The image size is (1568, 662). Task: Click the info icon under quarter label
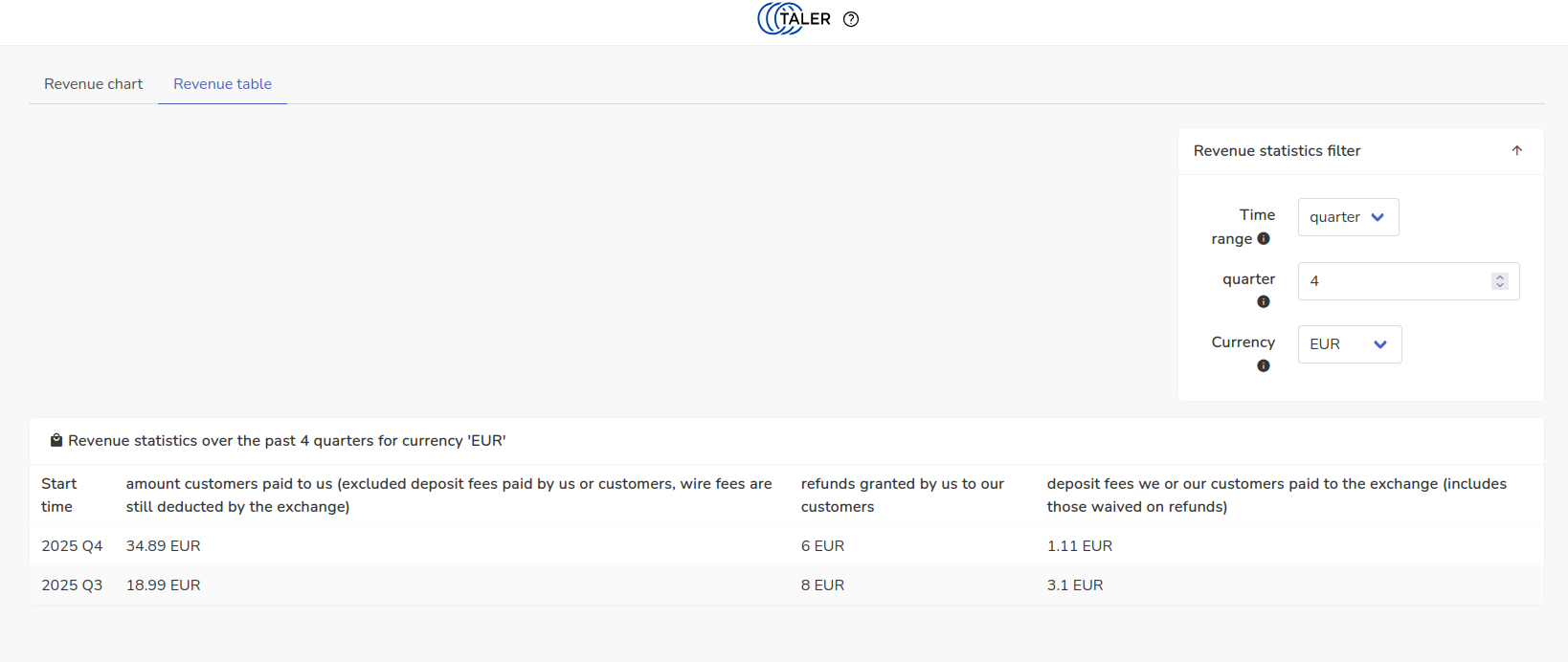(1264, 302)
